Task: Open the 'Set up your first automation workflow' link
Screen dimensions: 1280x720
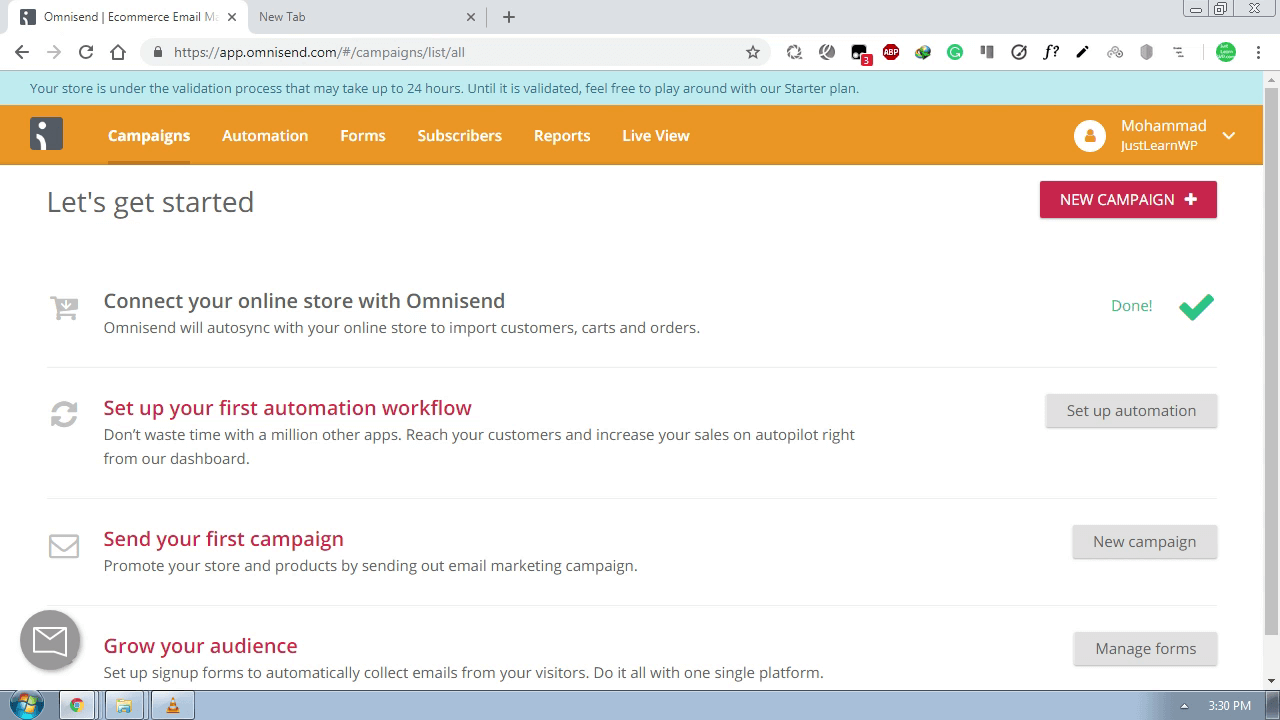Action: click(287, 408)
